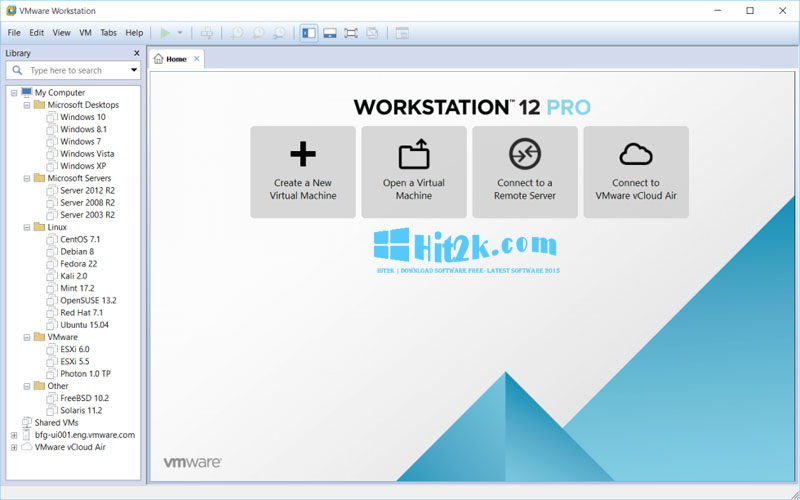Click Create a New Virtual Machine tile
This screenshot has height=500, width=800.
click(x=303, y=172)
